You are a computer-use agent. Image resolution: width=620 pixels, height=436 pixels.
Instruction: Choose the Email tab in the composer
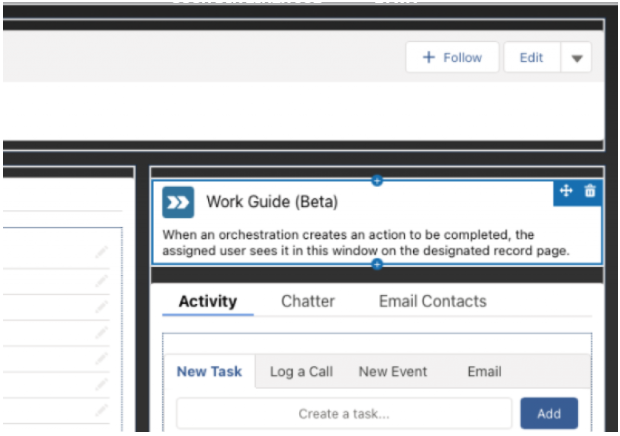(x=484, y=371)
